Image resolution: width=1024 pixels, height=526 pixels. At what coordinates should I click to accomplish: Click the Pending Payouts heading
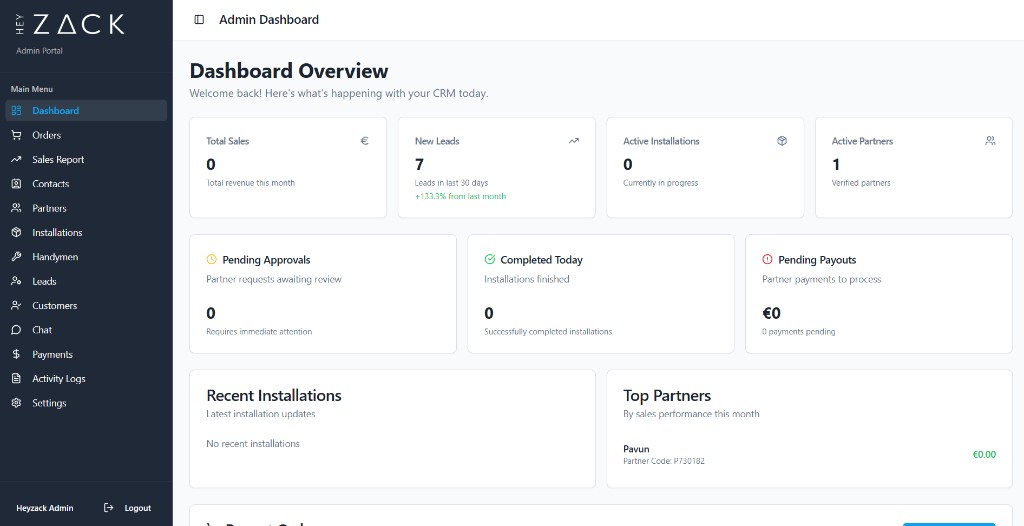pyautogui.click(x=817, y=259)
